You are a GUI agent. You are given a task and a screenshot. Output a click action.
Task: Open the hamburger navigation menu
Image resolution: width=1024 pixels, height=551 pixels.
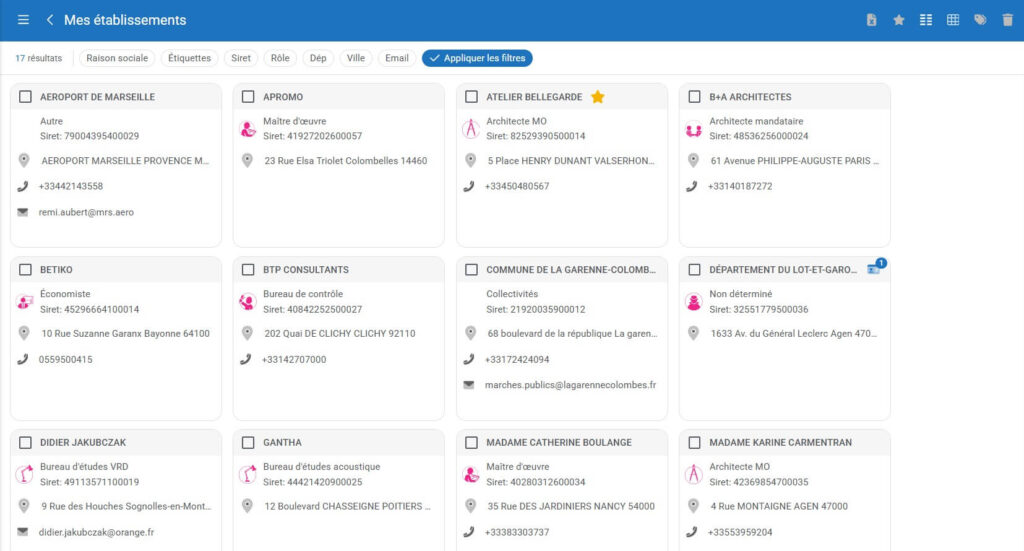point(23,20)
